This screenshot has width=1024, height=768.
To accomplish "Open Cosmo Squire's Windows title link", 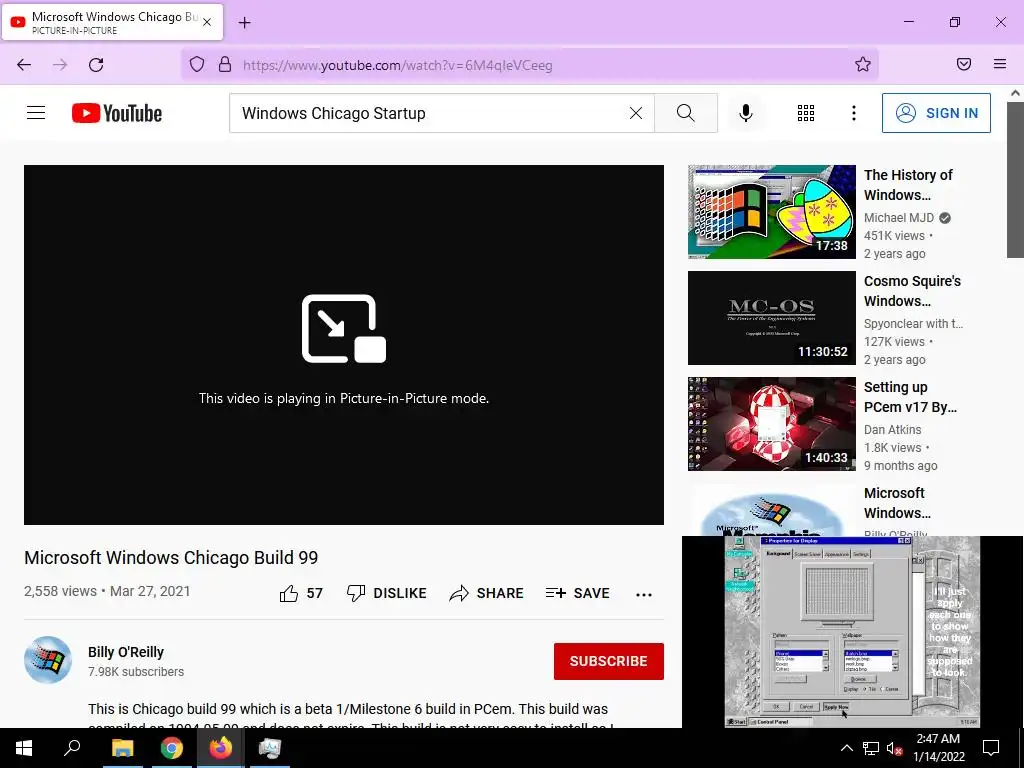I will point(912,291).
